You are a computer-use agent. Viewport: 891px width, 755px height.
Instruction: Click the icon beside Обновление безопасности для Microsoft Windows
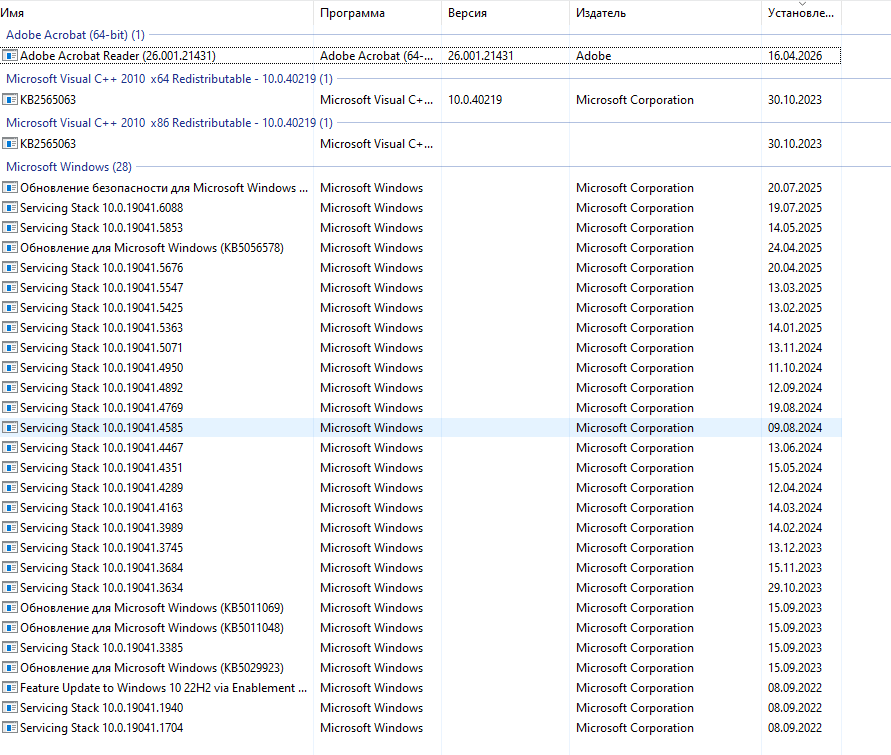coord(10,187)
